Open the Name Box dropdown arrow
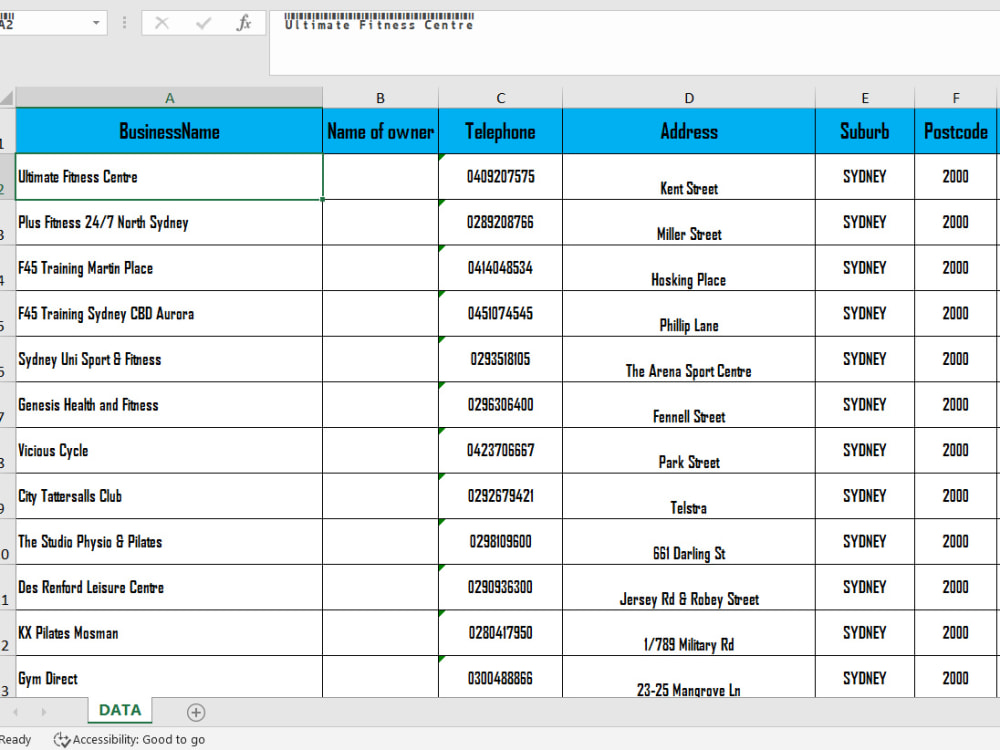 96,23
